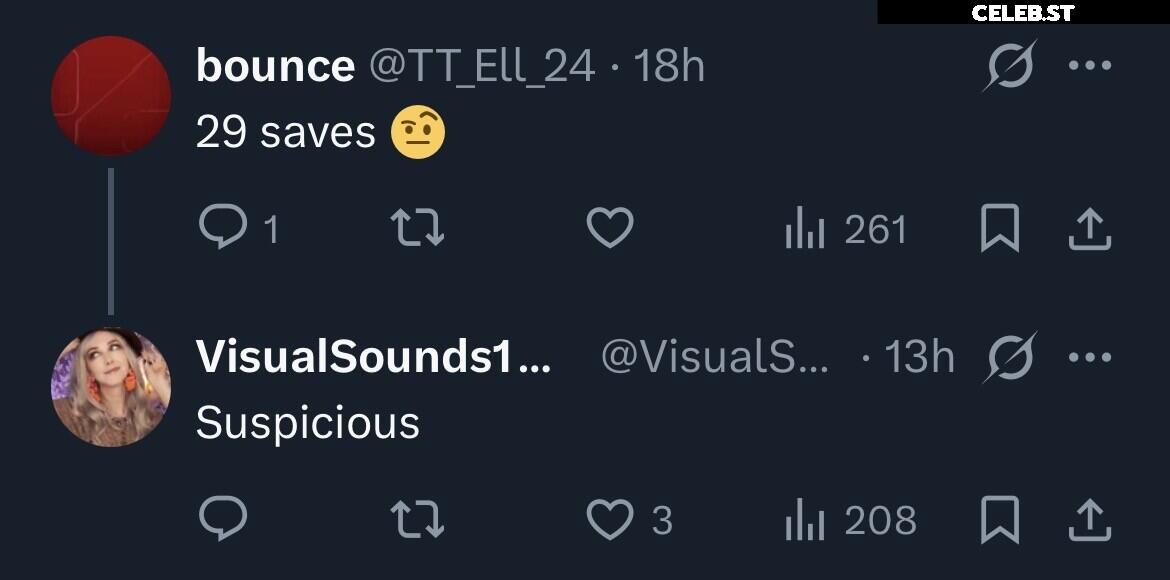View analytics showing 261 views
Viewport: 1170px width, 580px height.
pos(845,229)
